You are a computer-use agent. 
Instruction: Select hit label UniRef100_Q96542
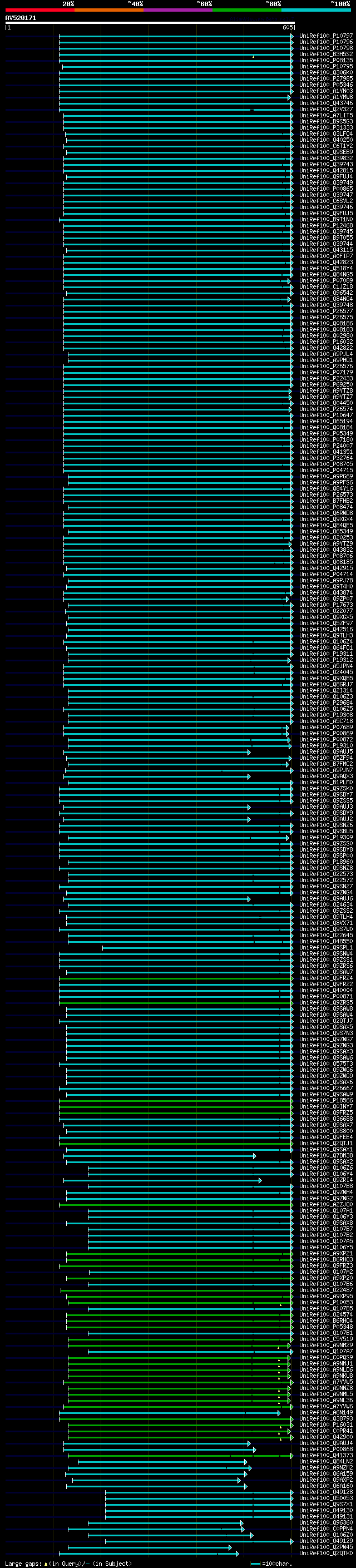pos(326,293)
